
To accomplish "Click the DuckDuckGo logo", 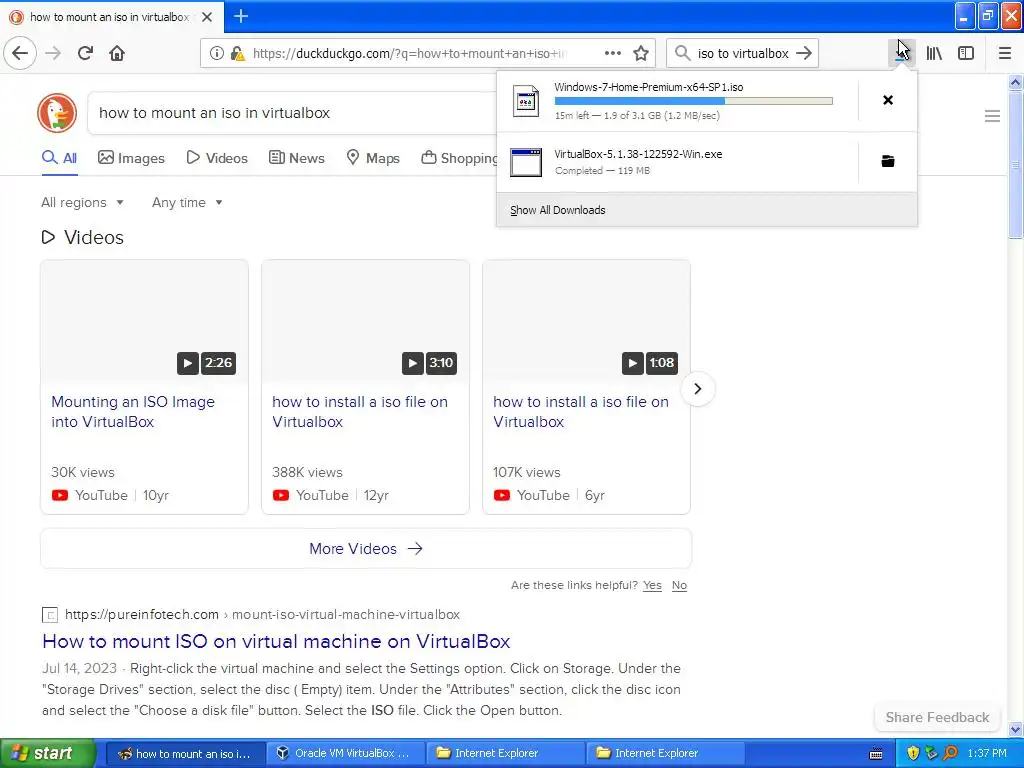I will 57,112.
